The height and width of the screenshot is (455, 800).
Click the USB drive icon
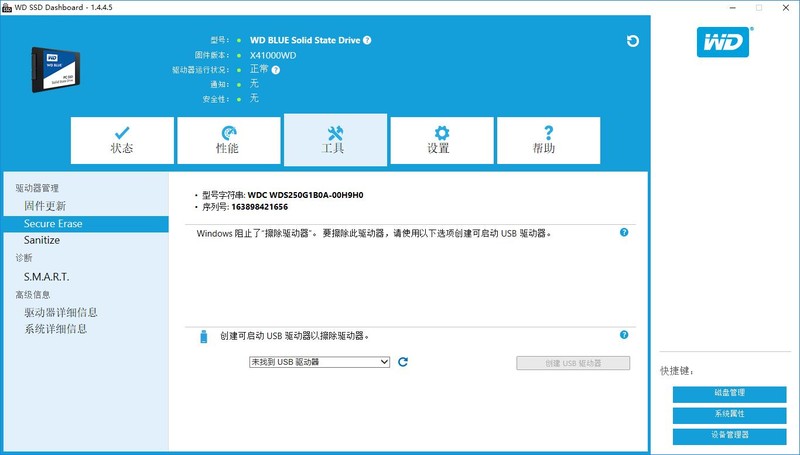[x=204, y=336]
